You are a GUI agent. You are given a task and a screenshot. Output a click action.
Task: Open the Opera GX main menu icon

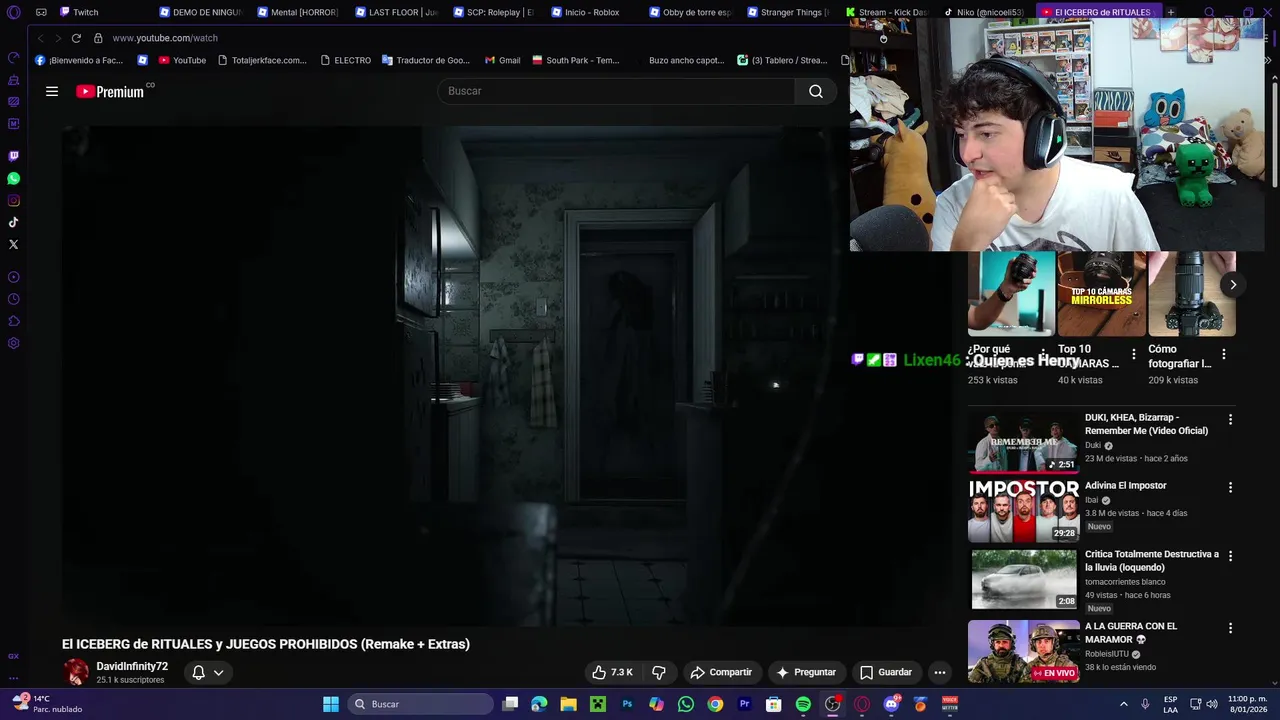(x=13, y=13)
